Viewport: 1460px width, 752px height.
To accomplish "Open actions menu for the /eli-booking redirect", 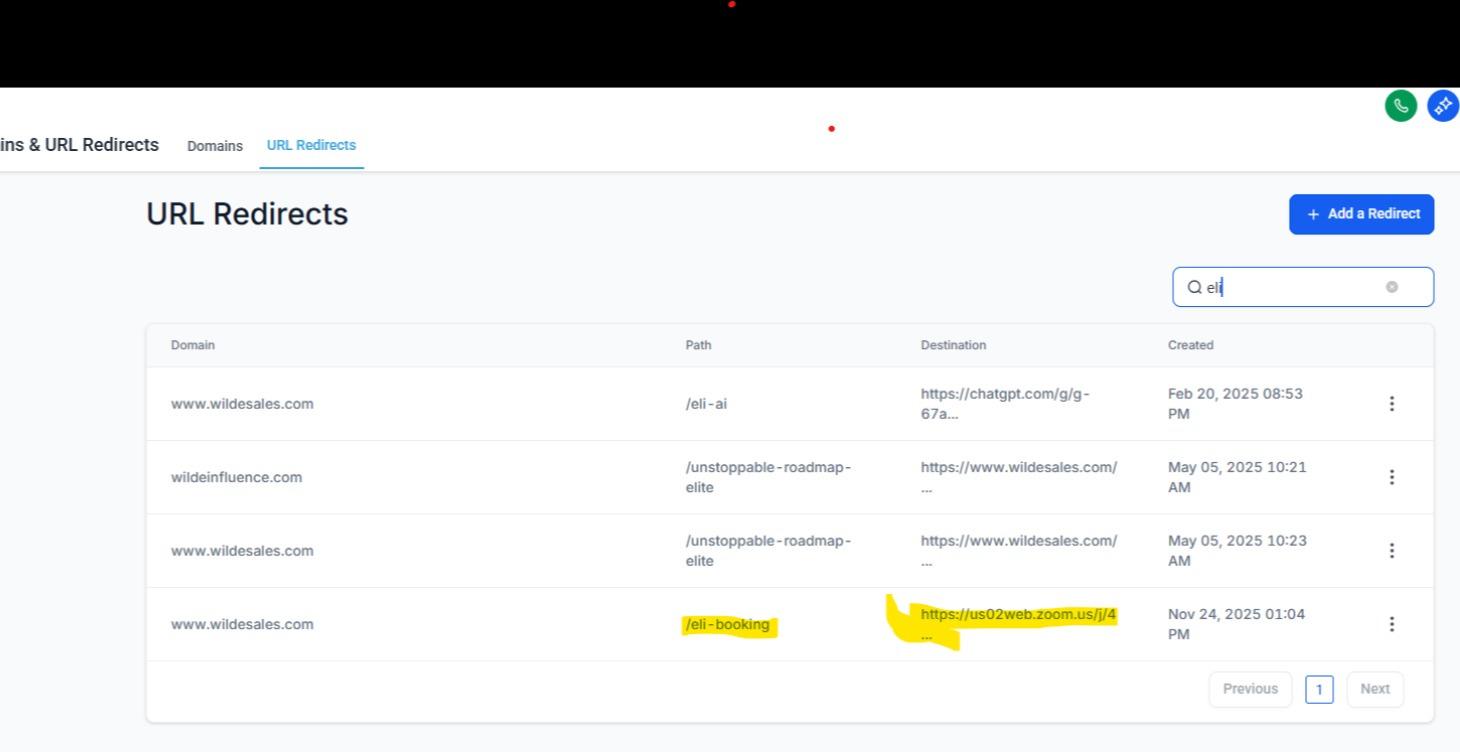I will pyautogui.click(x=1391, y=624).
